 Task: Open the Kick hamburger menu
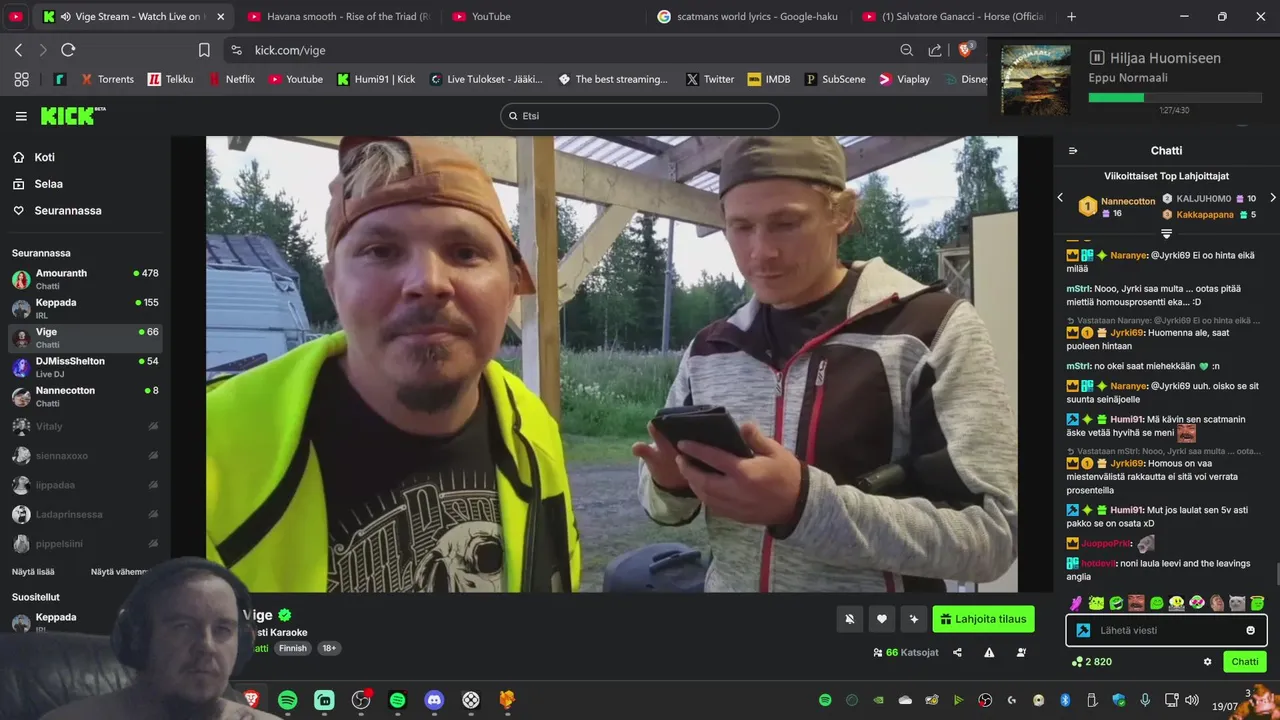pos(21,116)
